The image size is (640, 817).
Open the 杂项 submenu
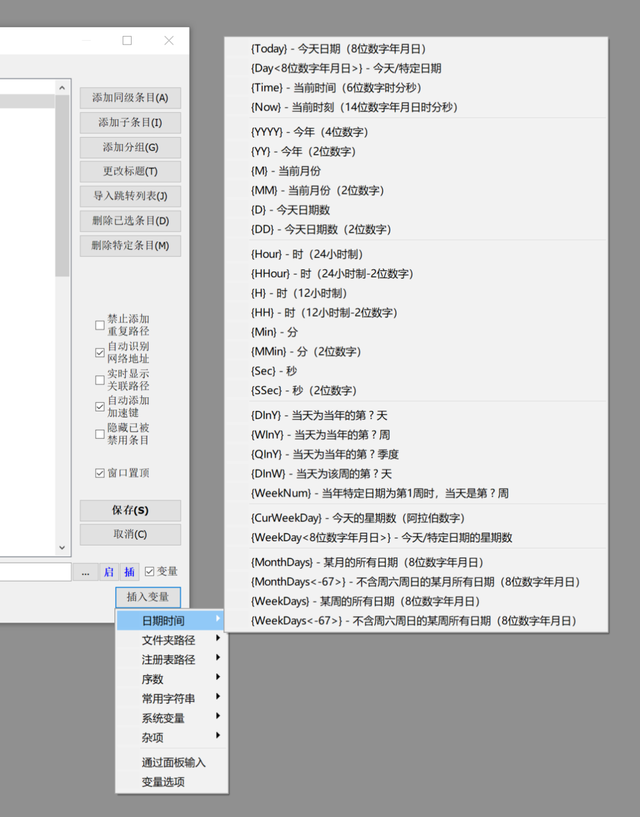pos(170,738)
